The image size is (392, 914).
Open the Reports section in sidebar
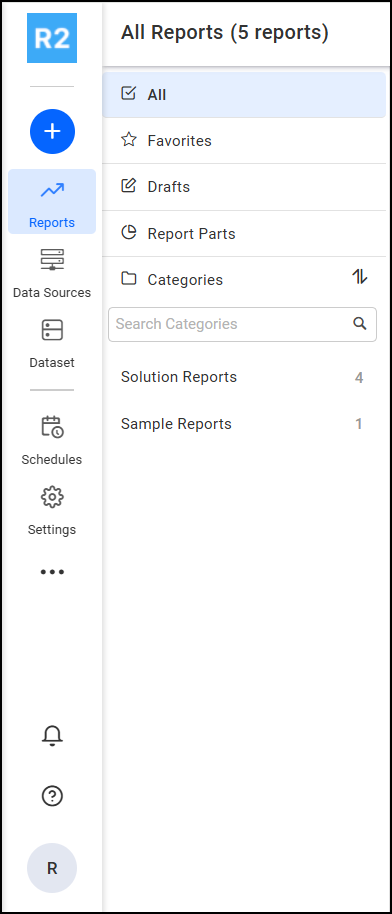click(52, 202)
